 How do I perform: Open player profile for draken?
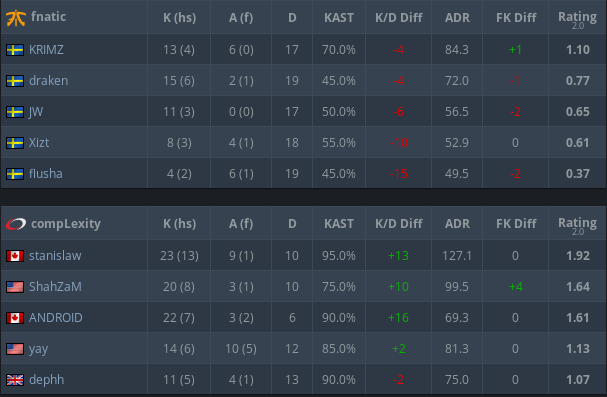pos(48,80)
